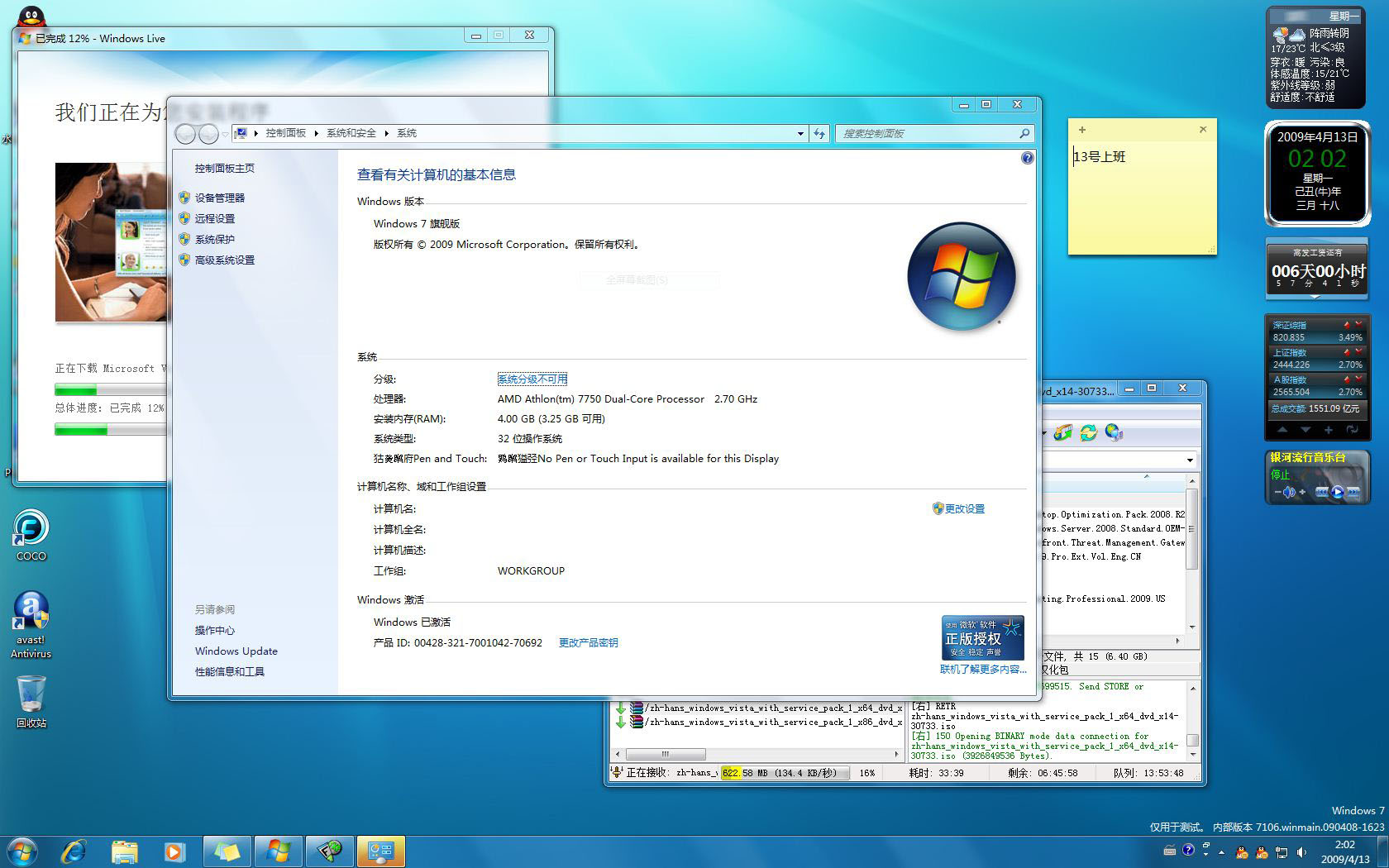Delete the sticky note with X
The image size is (1389, 868).
(1203, 130)
